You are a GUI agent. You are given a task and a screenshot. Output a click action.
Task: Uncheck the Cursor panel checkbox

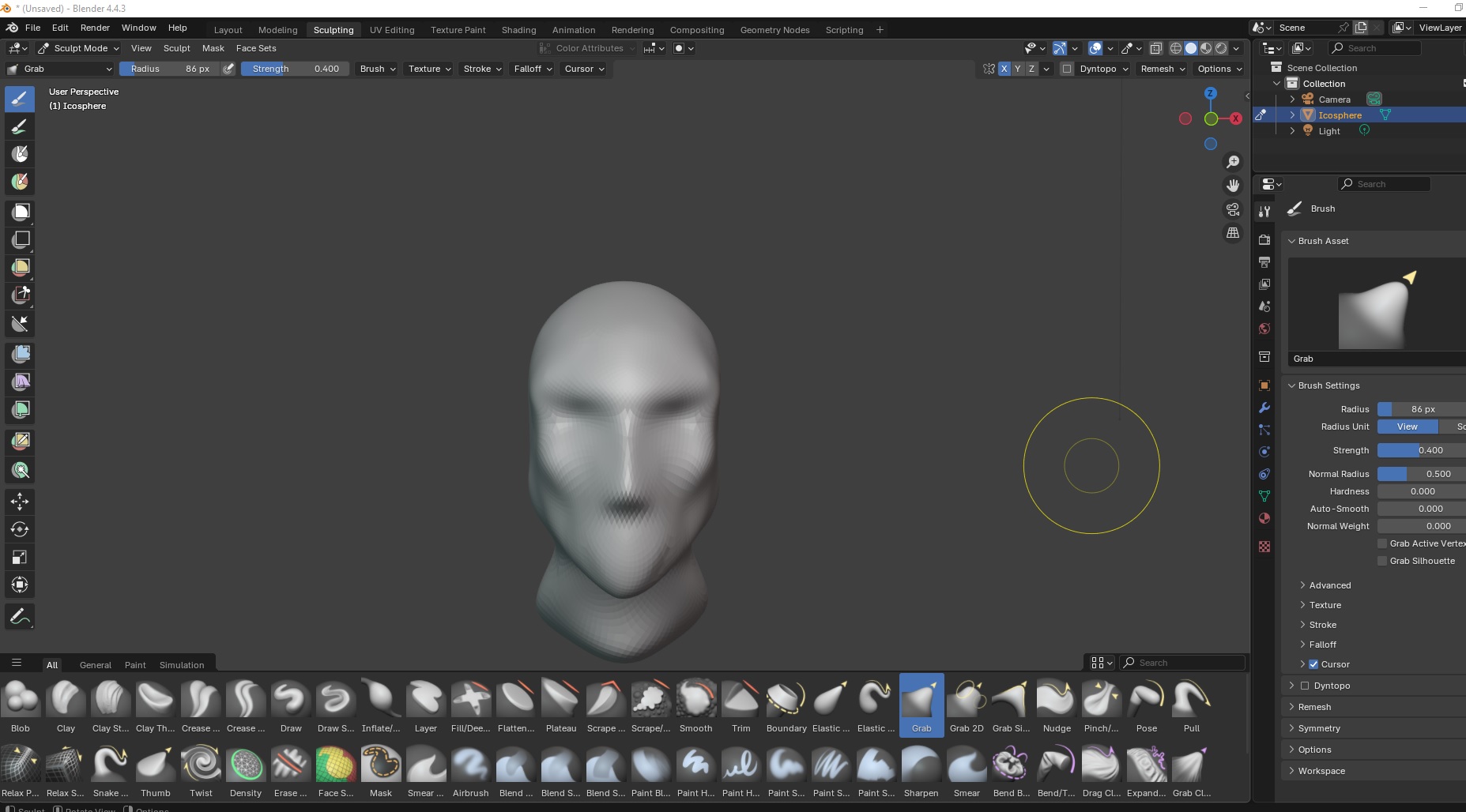tap(1313, 664)
